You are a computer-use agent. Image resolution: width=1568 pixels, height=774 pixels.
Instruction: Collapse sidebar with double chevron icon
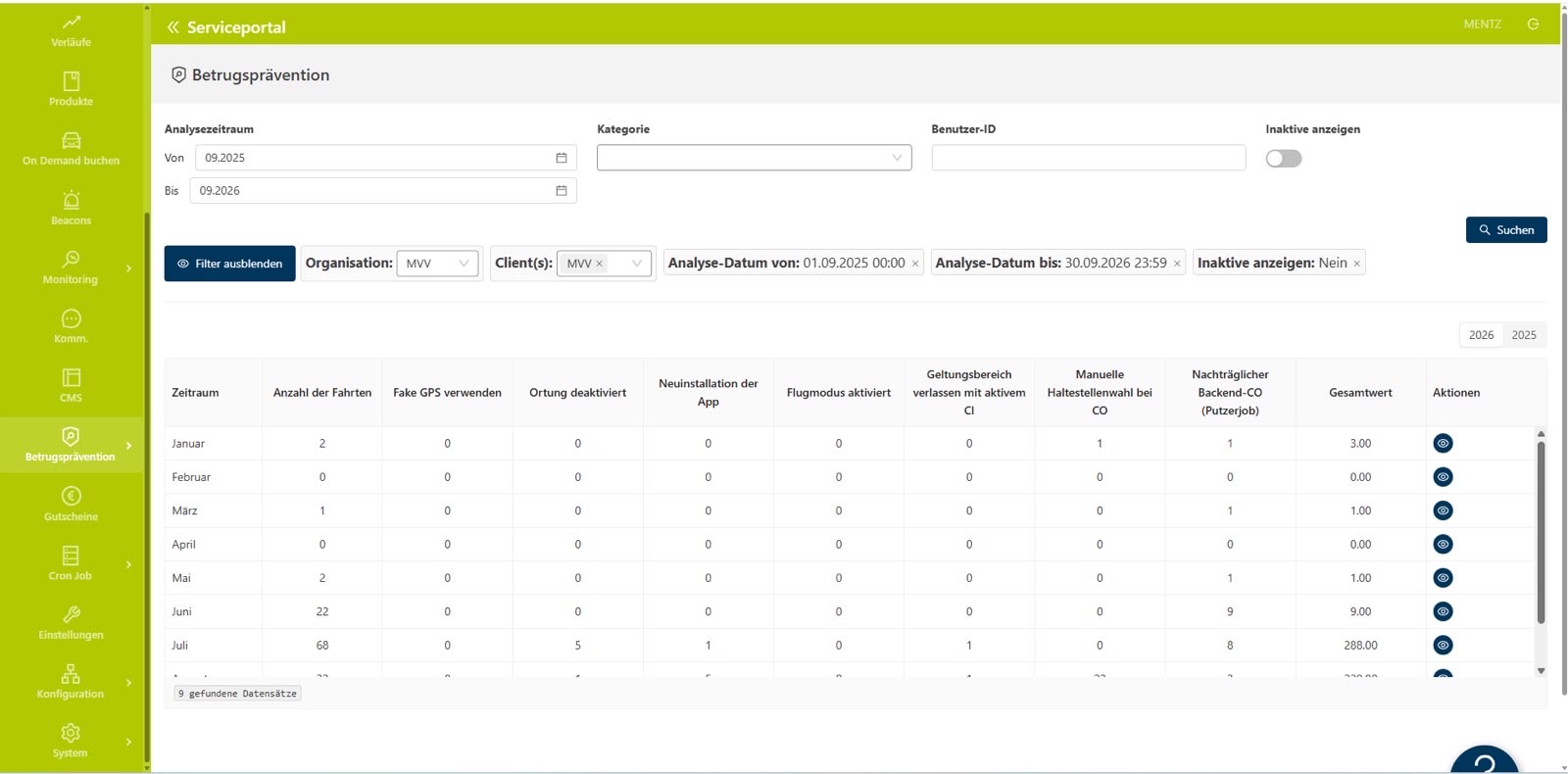pyautogui.click(x=172, y=27)
